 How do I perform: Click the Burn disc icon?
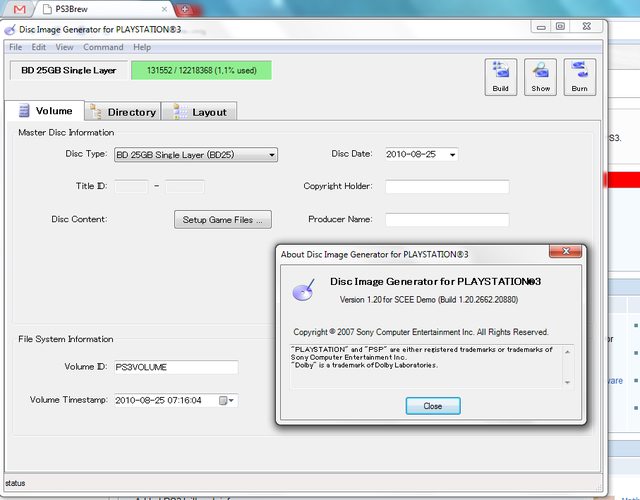(x=579, y=77)
